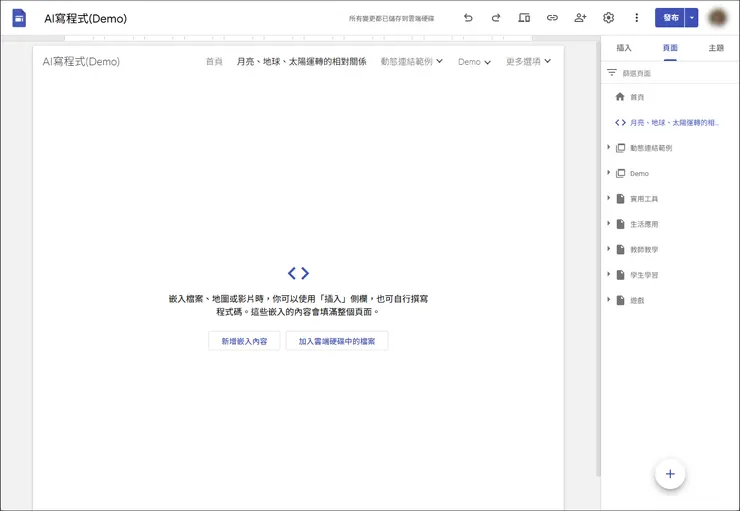The width and height of the screenshot is (740, 511).
Task: Open the three-dot more menu
Action: (636, 18)
